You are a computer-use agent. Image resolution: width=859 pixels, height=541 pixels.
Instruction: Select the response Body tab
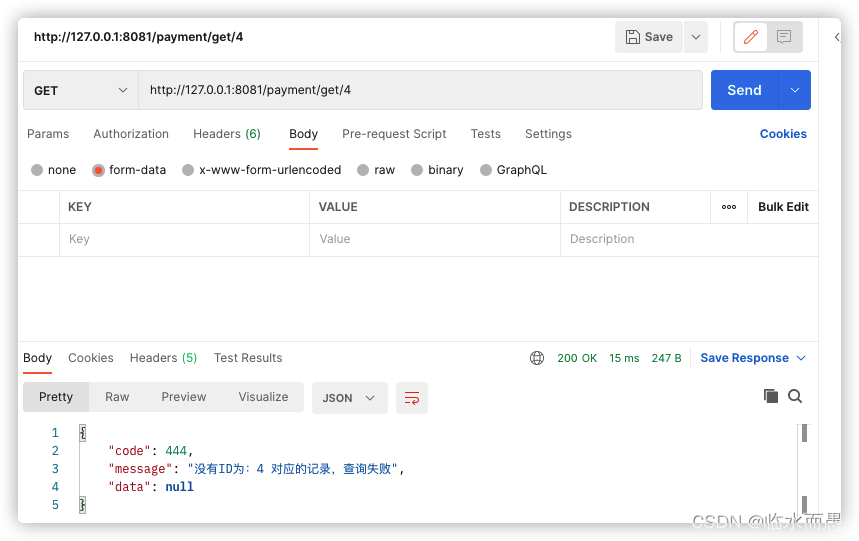point(37,358)
